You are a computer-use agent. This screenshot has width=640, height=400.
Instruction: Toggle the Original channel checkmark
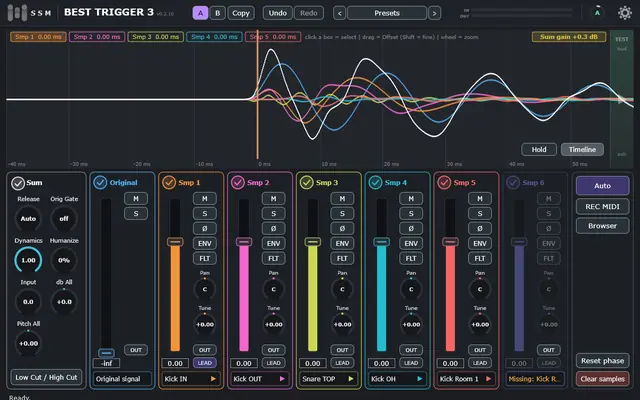point(100,182)
